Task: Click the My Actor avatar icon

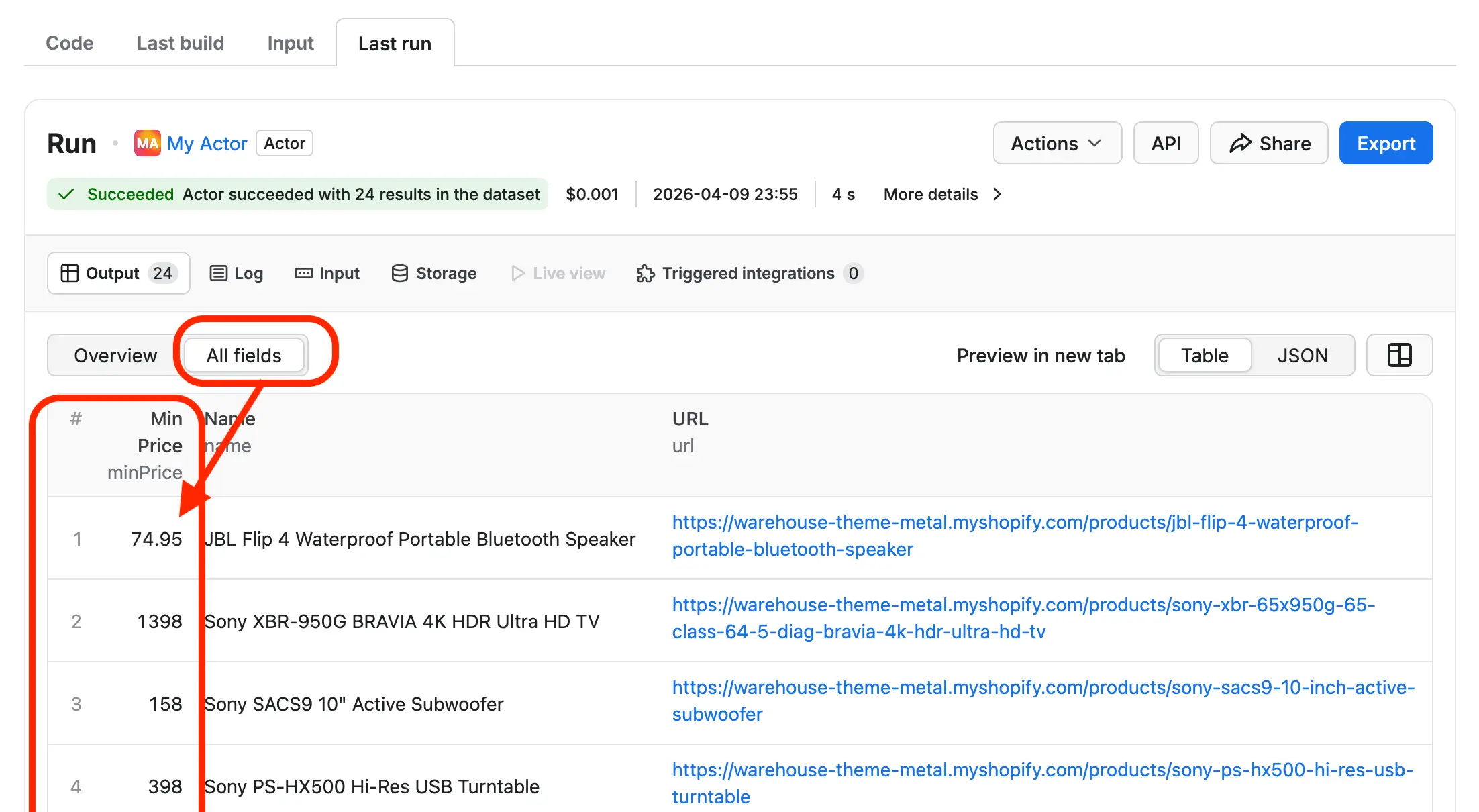Action: pos(147,143)
